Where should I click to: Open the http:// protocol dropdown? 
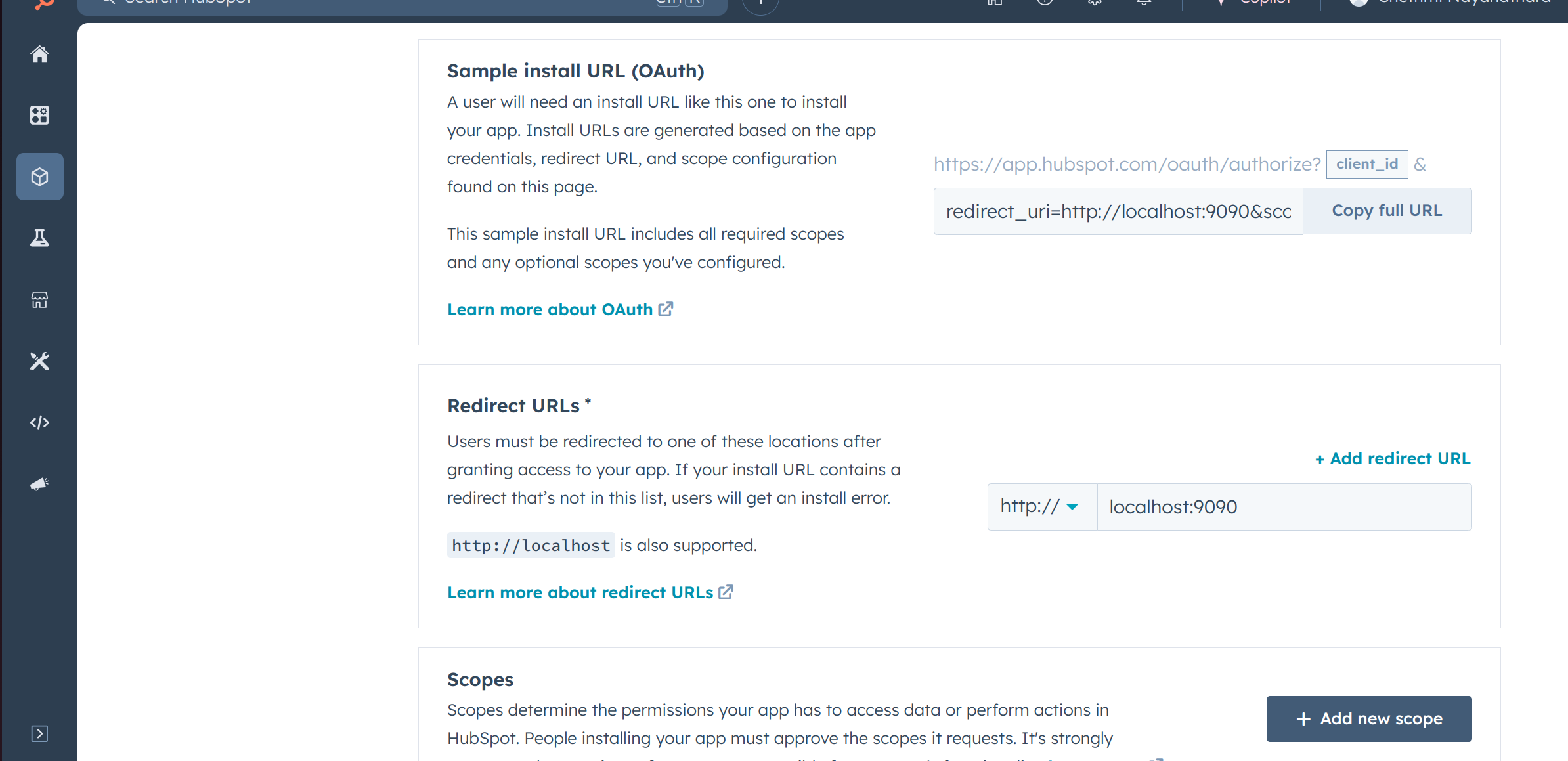1041,507
